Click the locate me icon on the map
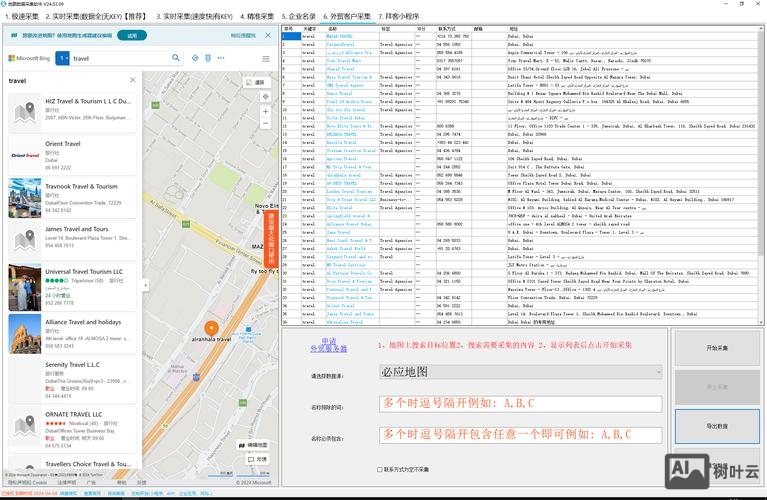 265,96
